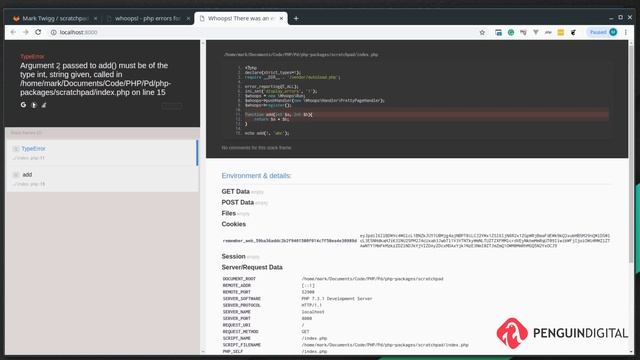The image size is (640, 360).
Task: Maximize the Chrome window
Action: click(620, 18)
